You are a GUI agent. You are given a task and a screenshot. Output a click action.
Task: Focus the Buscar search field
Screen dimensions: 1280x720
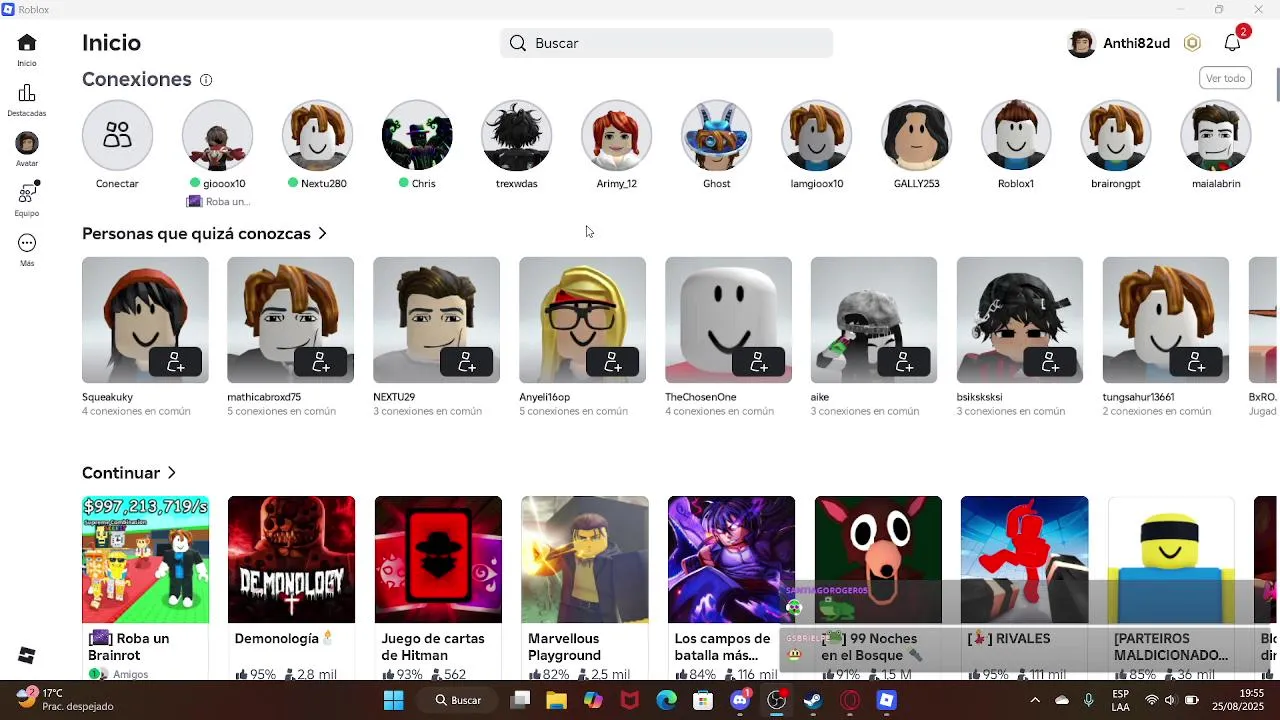pos(666,43)
